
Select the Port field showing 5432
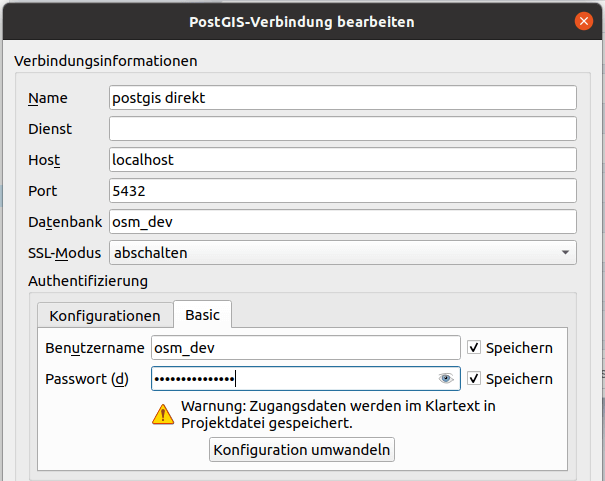(342, 191)
